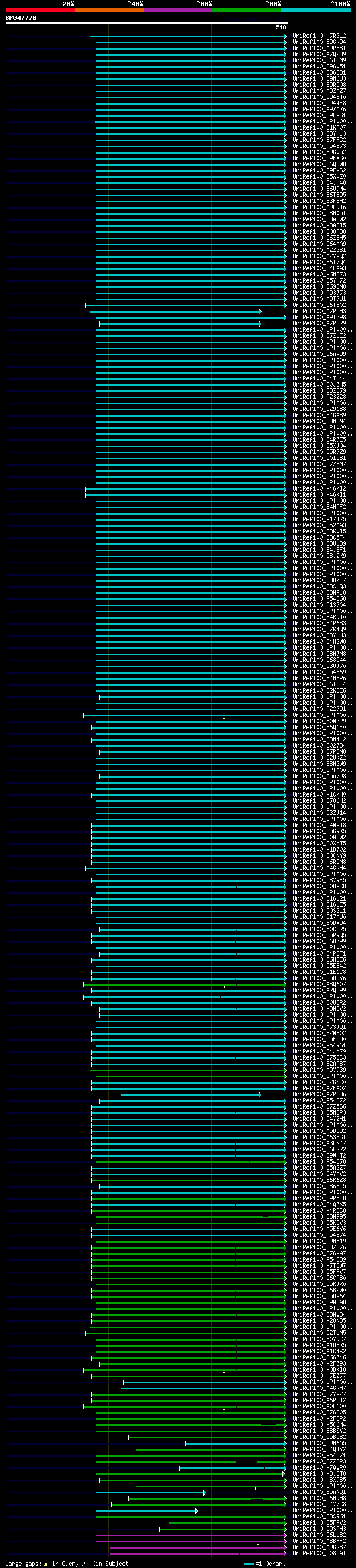Open hit UniRef100_A7R3L2
This screenshot has width=356, height=1568.
pyautogui.click(x=319, y=36)
